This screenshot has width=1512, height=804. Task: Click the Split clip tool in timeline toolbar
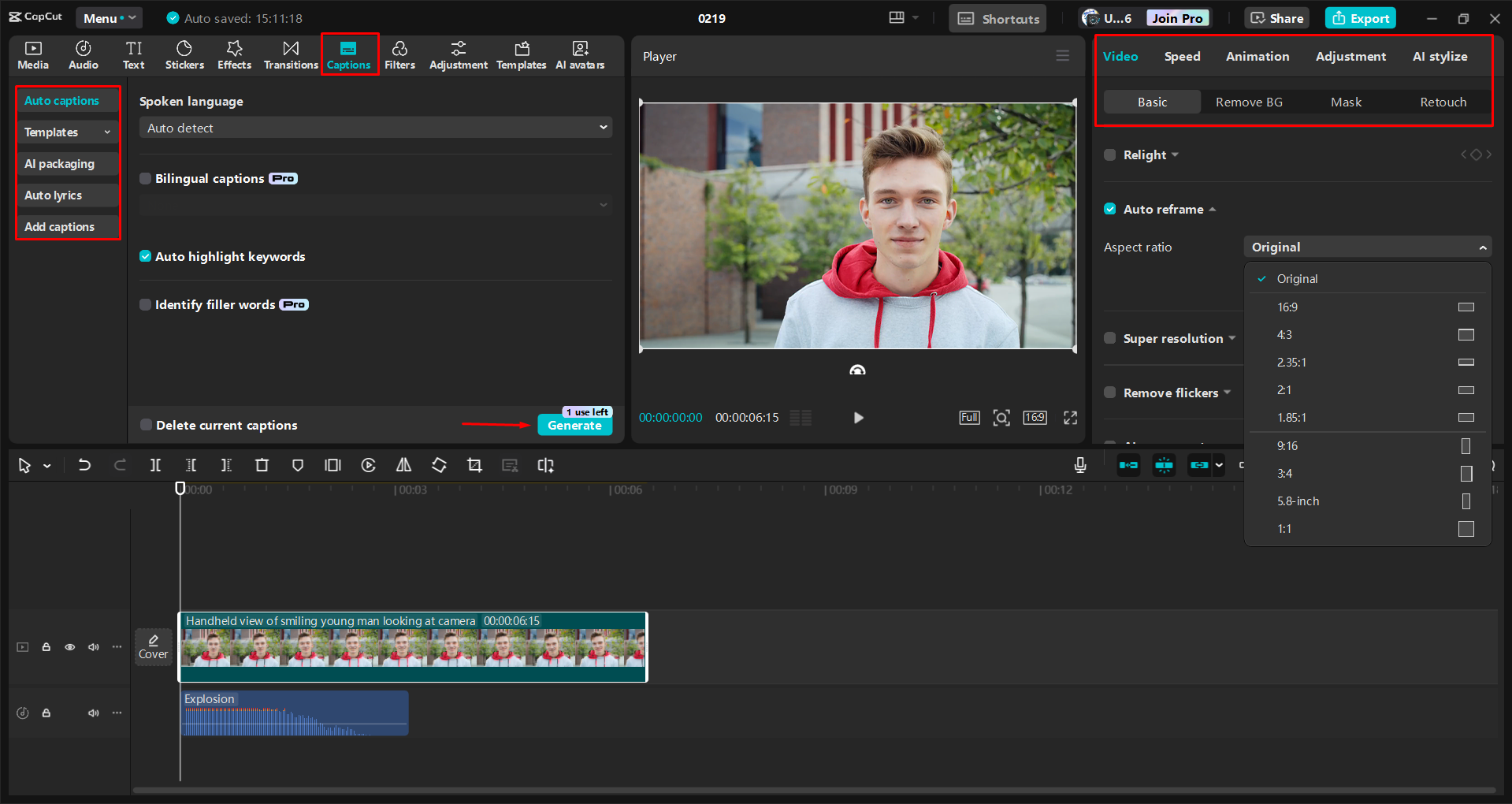pyautogui.click(x=155, y=466)
